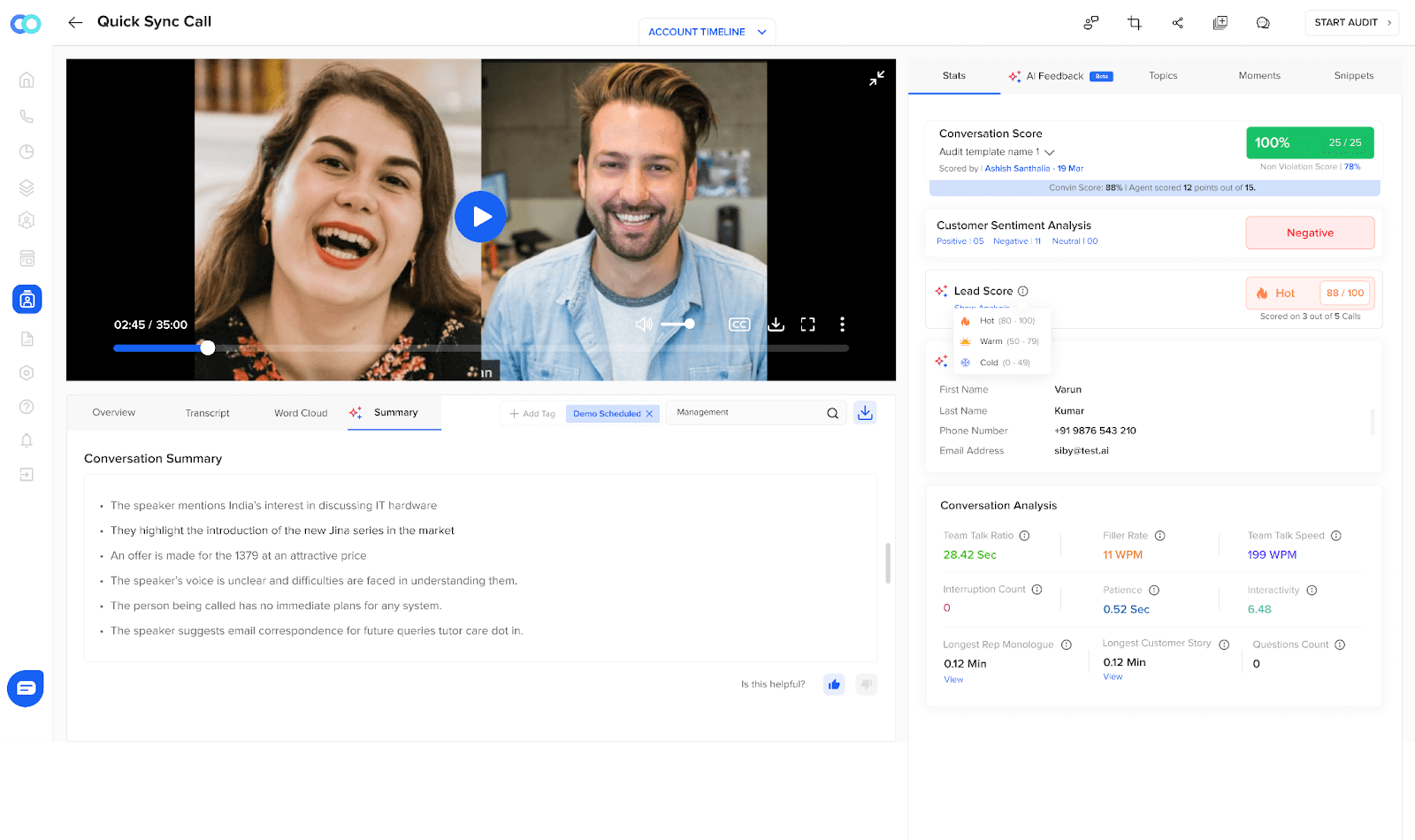Click the Positive sentiment count link

coord(960,241)
